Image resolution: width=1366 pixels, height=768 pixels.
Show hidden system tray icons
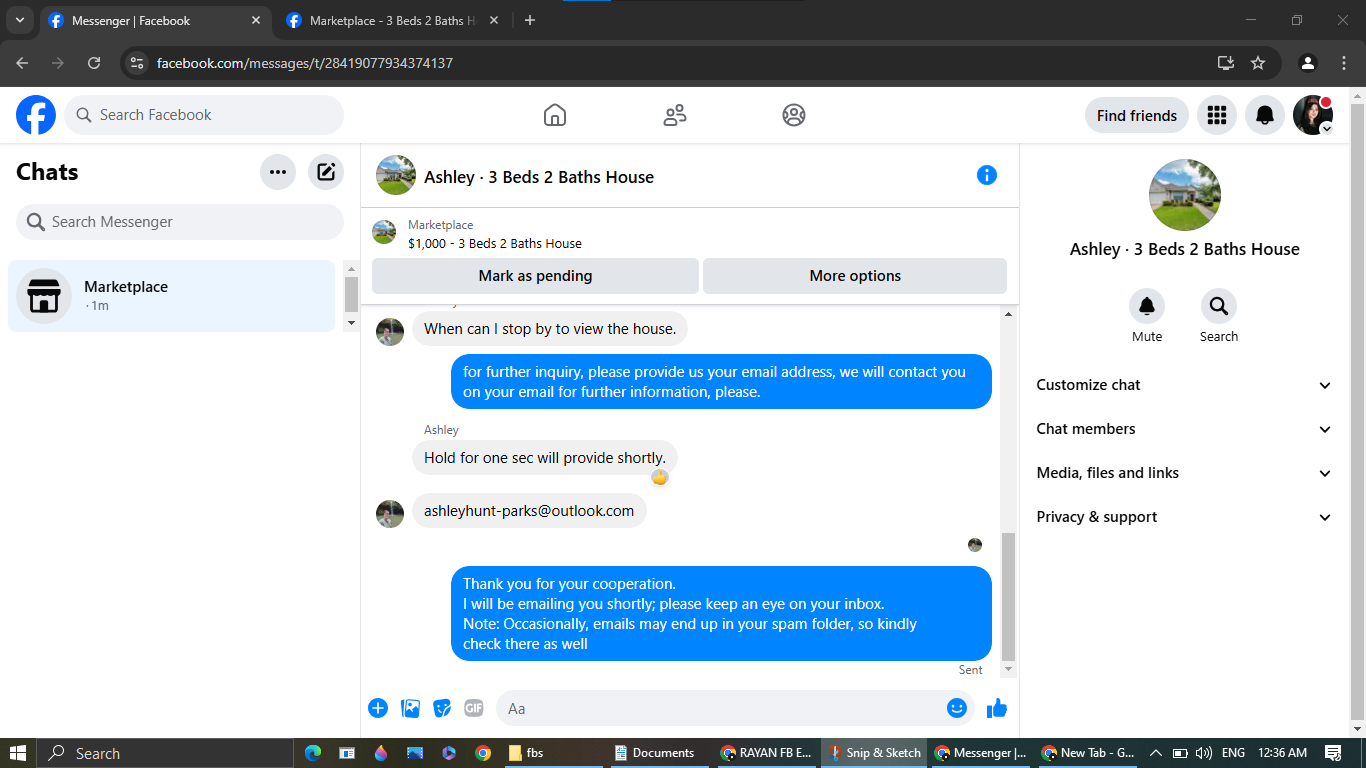pos(1156,753)
